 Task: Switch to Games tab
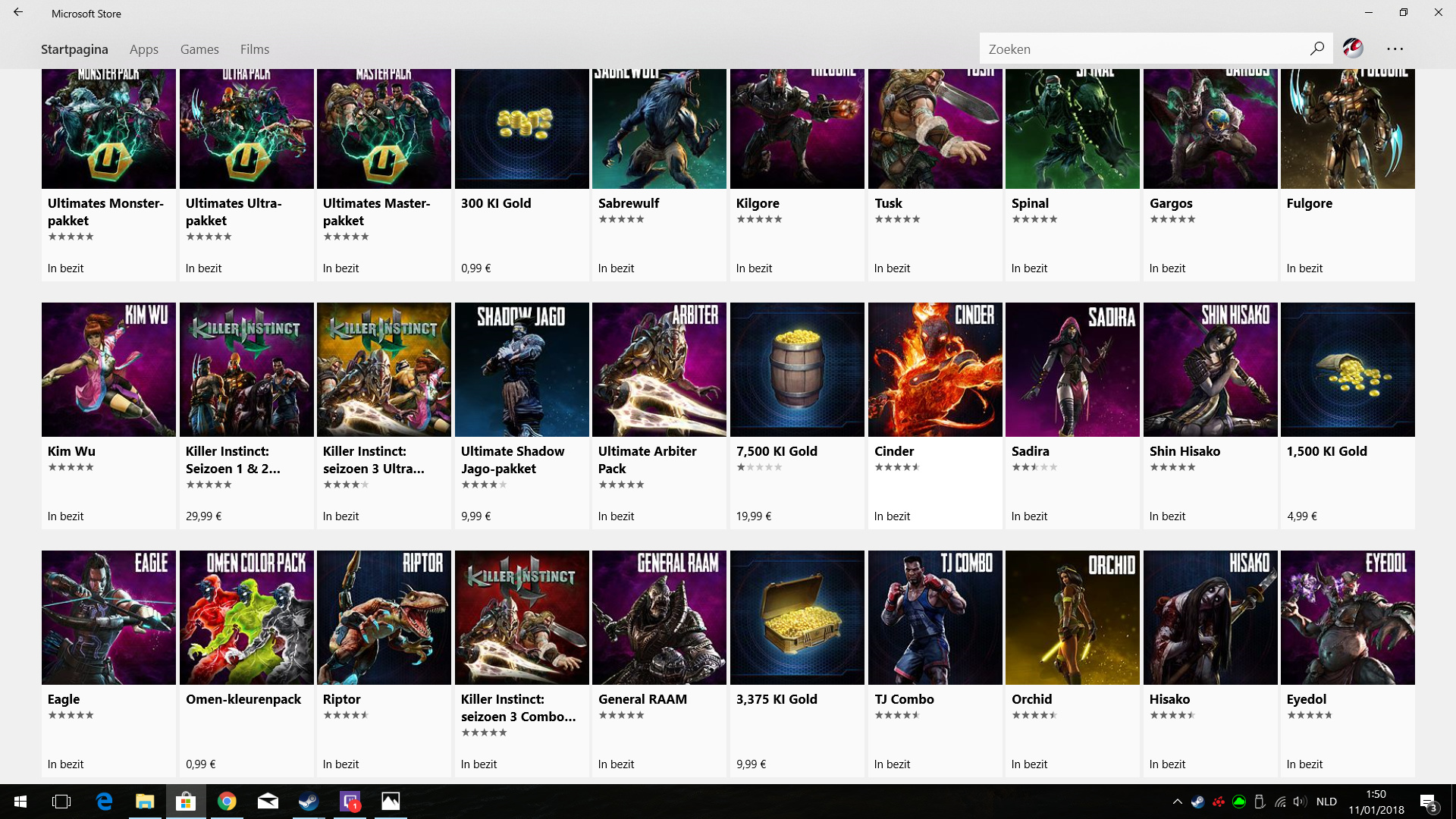tap(199, 49)
